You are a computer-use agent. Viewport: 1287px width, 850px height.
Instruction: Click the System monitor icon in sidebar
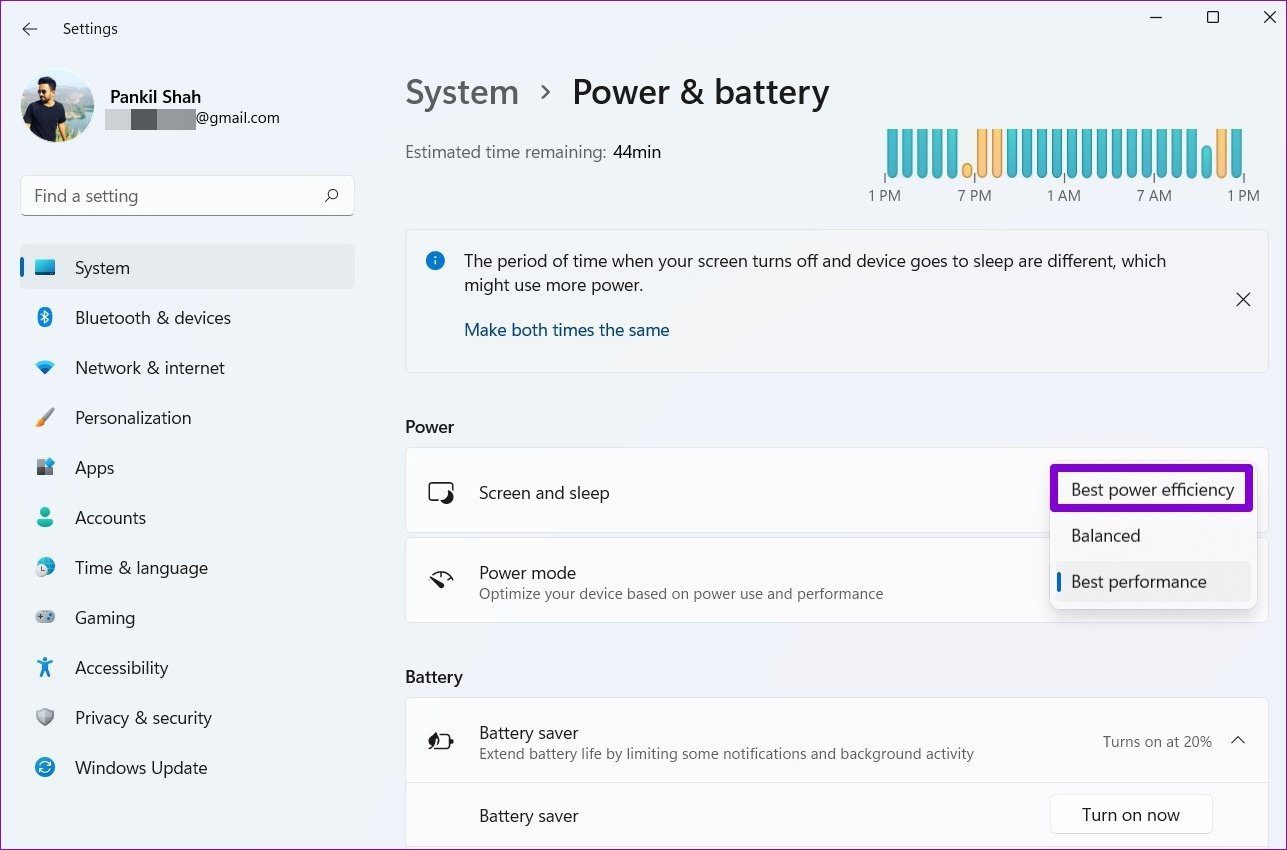[x=45, y=268]
